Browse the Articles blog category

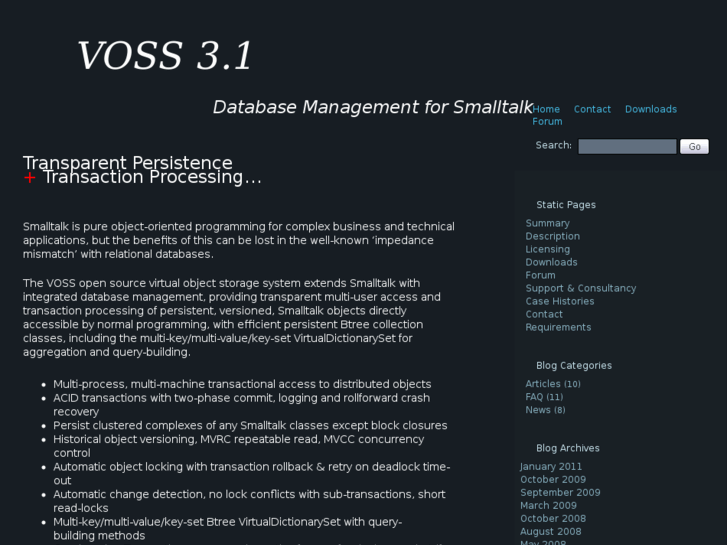point(553,384)
